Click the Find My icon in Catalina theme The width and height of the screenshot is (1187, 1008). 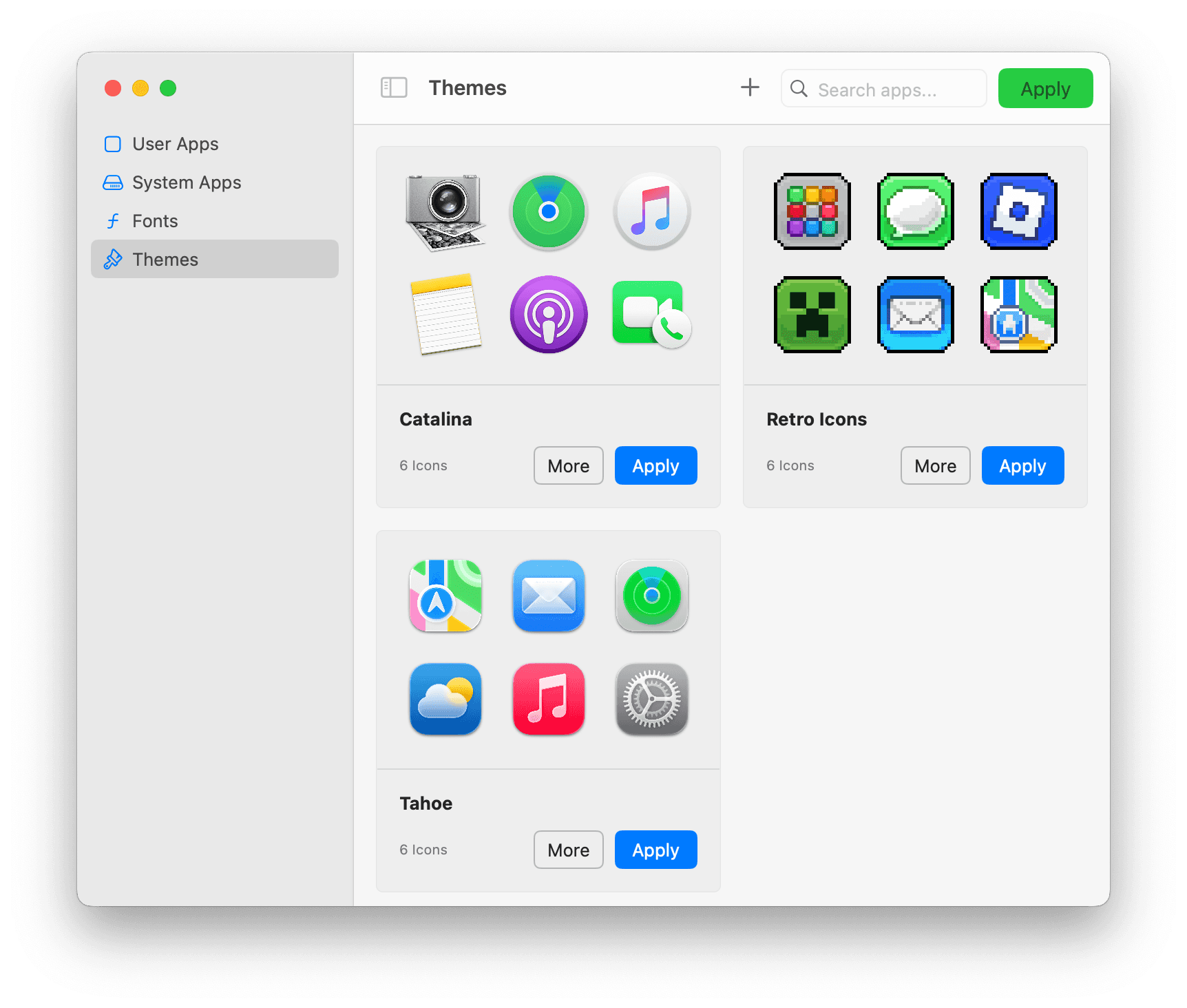pyautogui.click(x=549, y=211)
